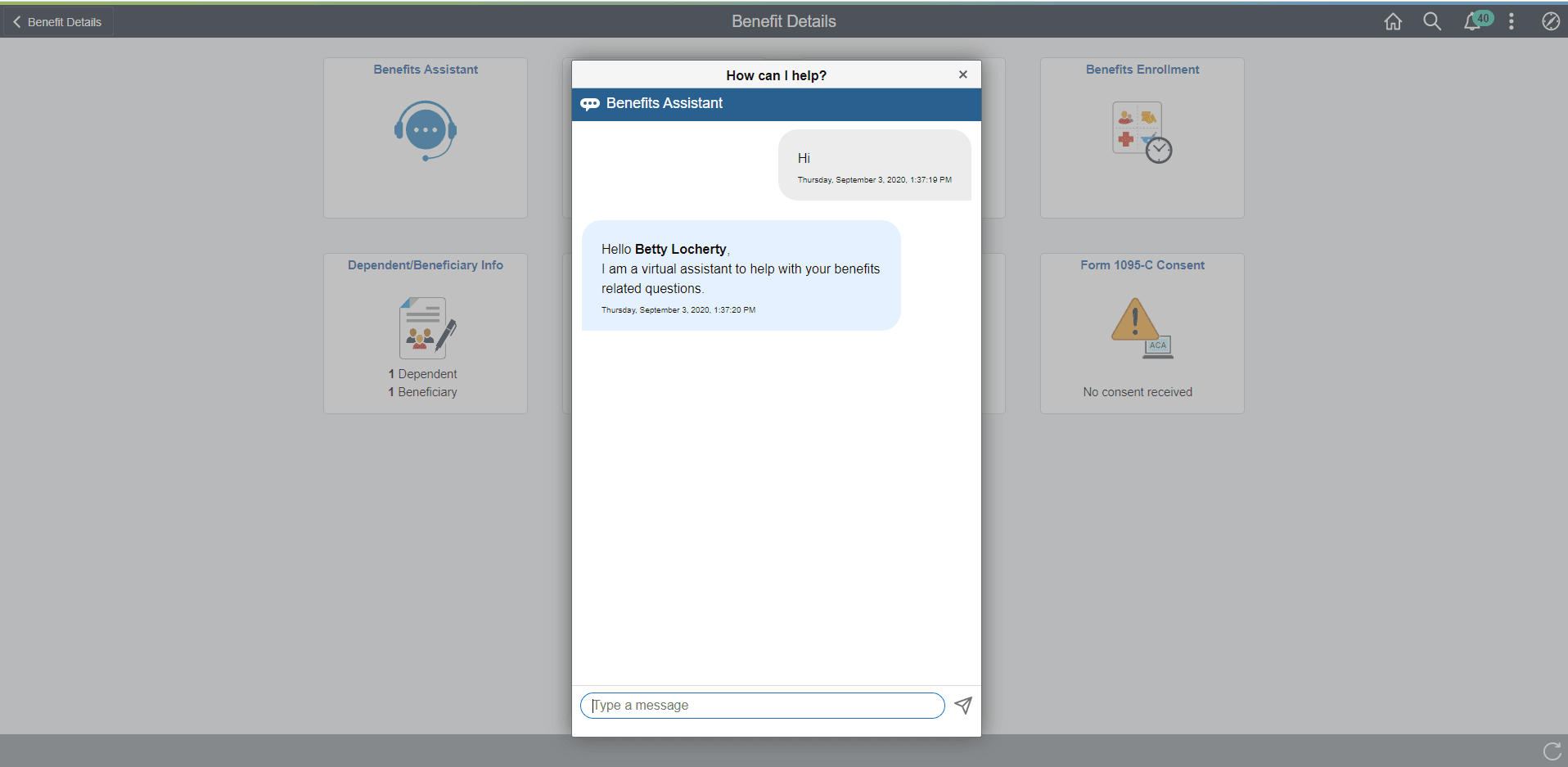Send the chat message with the paper plane icon

click(963, 705)
